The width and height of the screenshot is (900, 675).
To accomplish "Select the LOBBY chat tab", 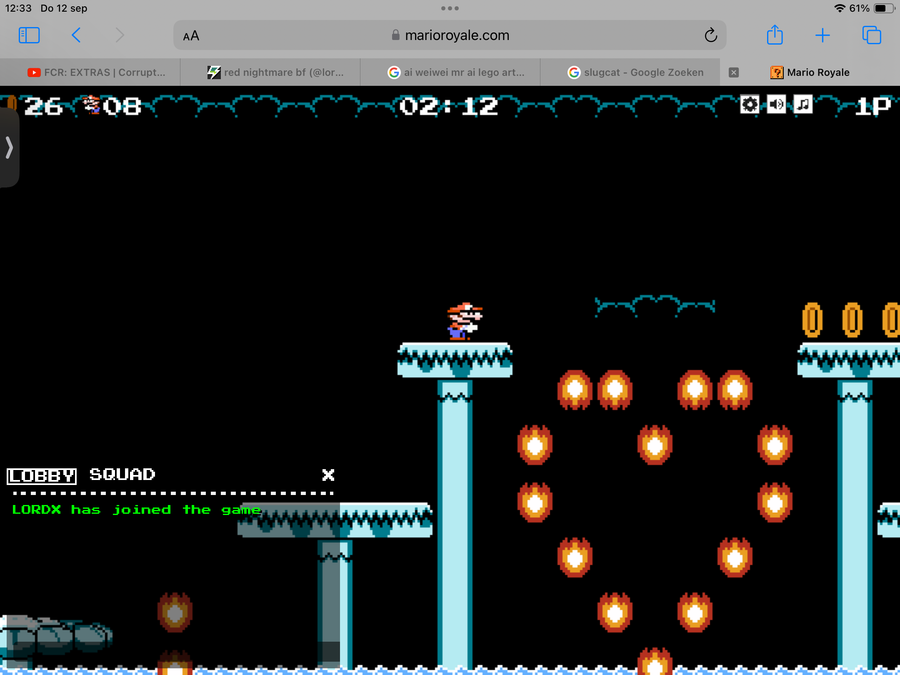I will click(41, 476).
